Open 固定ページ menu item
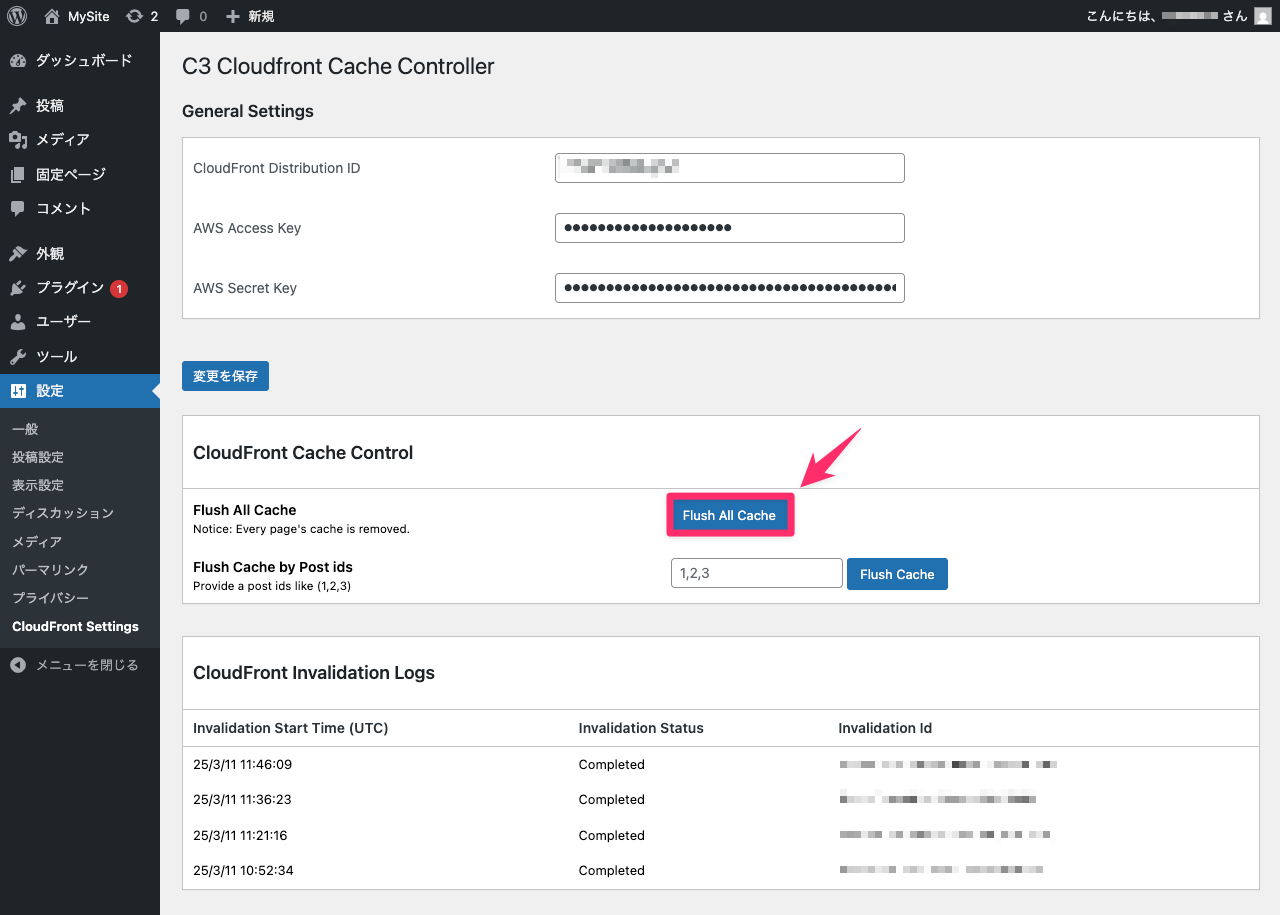The width and height of the screenshot is (1280, 915). 80,175
